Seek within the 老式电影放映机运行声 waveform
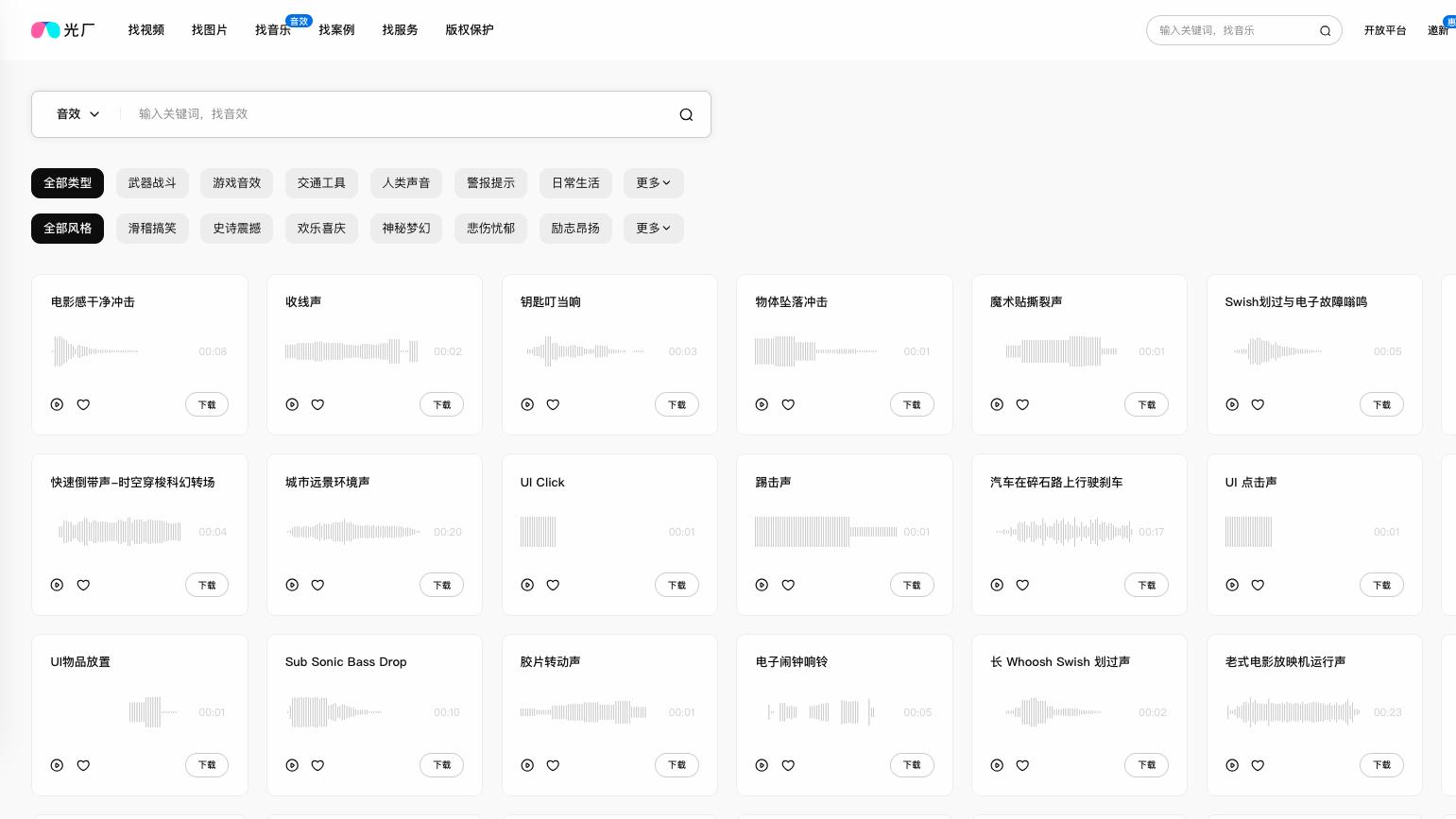Image resolution: width=1456 pixels, height=819 pixels. point(1293,712)
